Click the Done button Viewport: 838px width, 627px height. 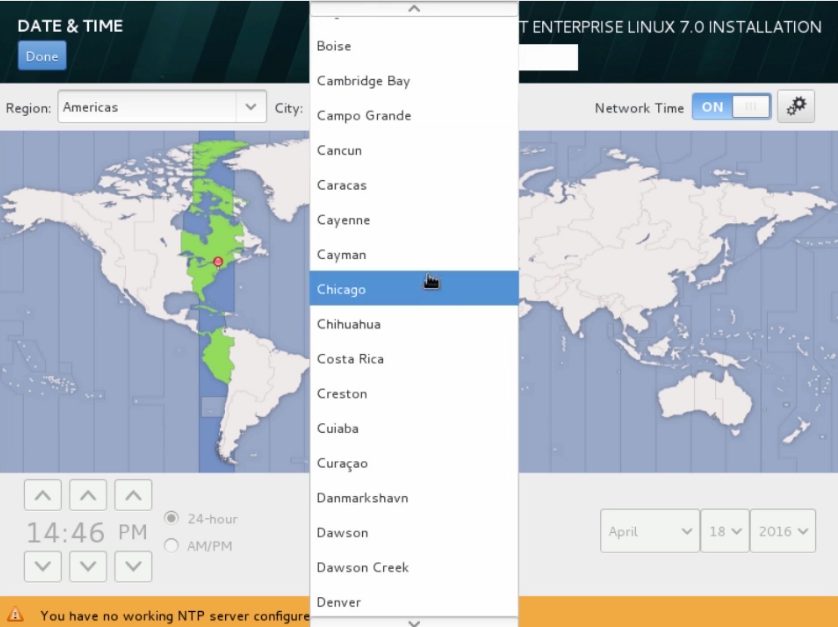42,56
